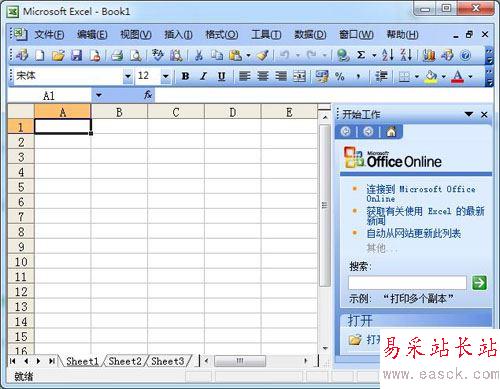Click the Undo arrow icon
Viewport: 500px width, 389px height.
(284, 55)
